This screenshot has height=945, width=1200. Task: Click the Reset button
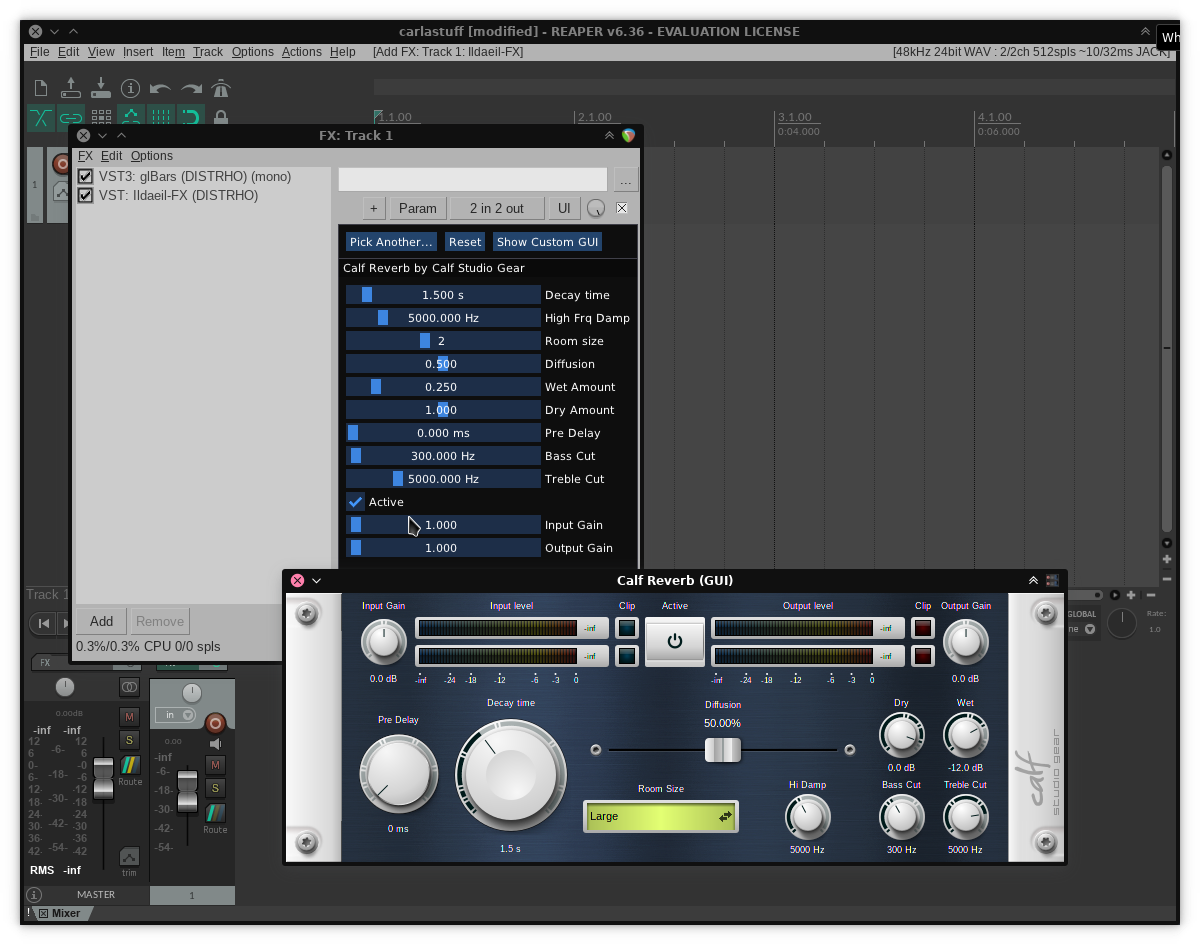[x=465, y=242]
